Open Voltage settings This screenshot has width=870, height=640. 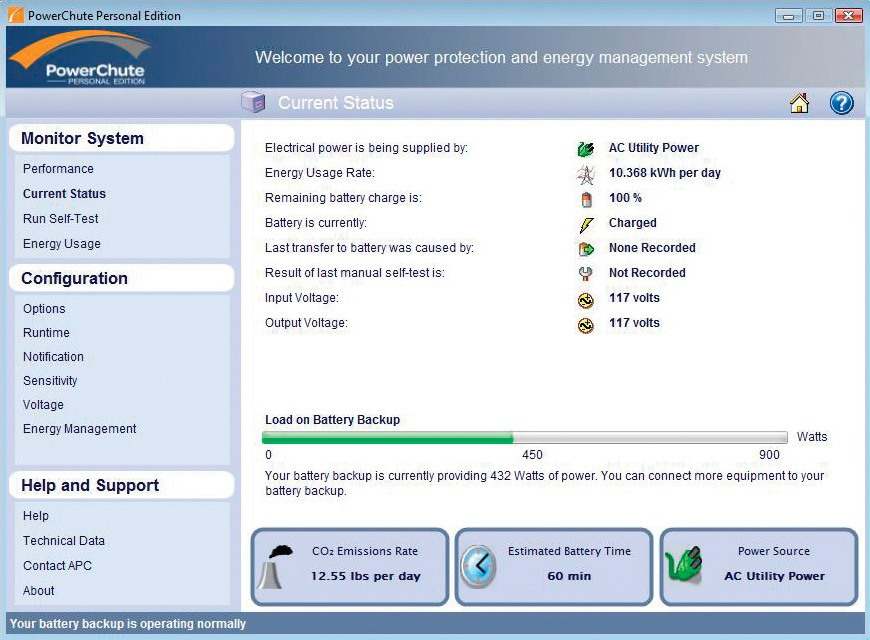pos(43,405)
